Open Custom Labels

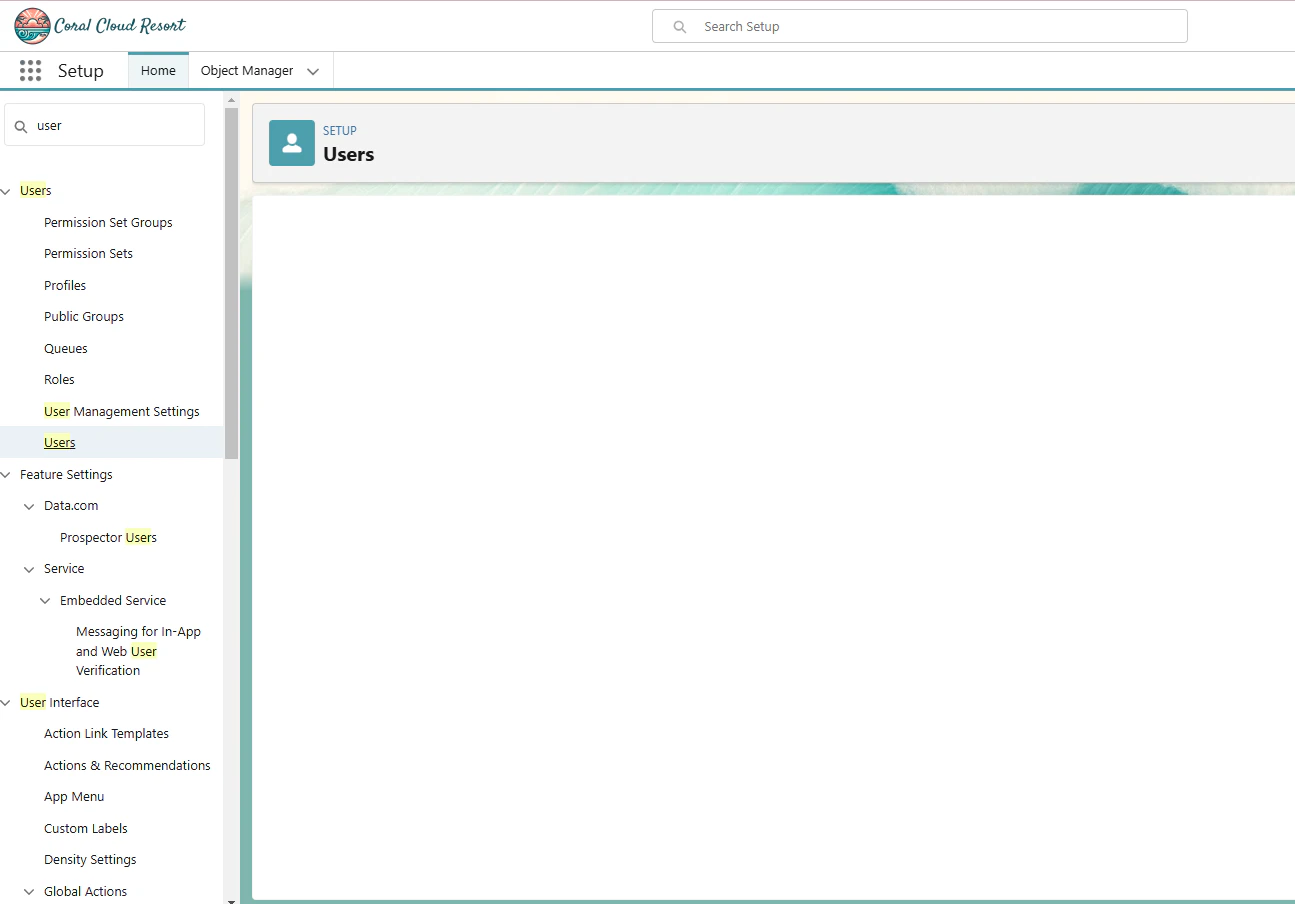point(86,828)
